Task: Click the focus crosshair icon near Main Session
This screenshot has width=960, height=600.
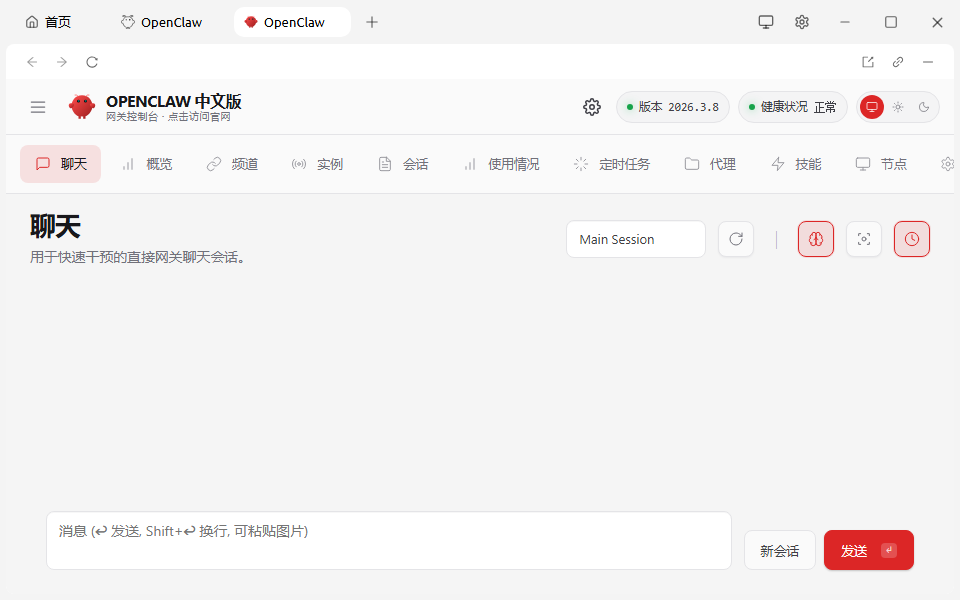Action: pyautogui.click(x=863, y=239)
